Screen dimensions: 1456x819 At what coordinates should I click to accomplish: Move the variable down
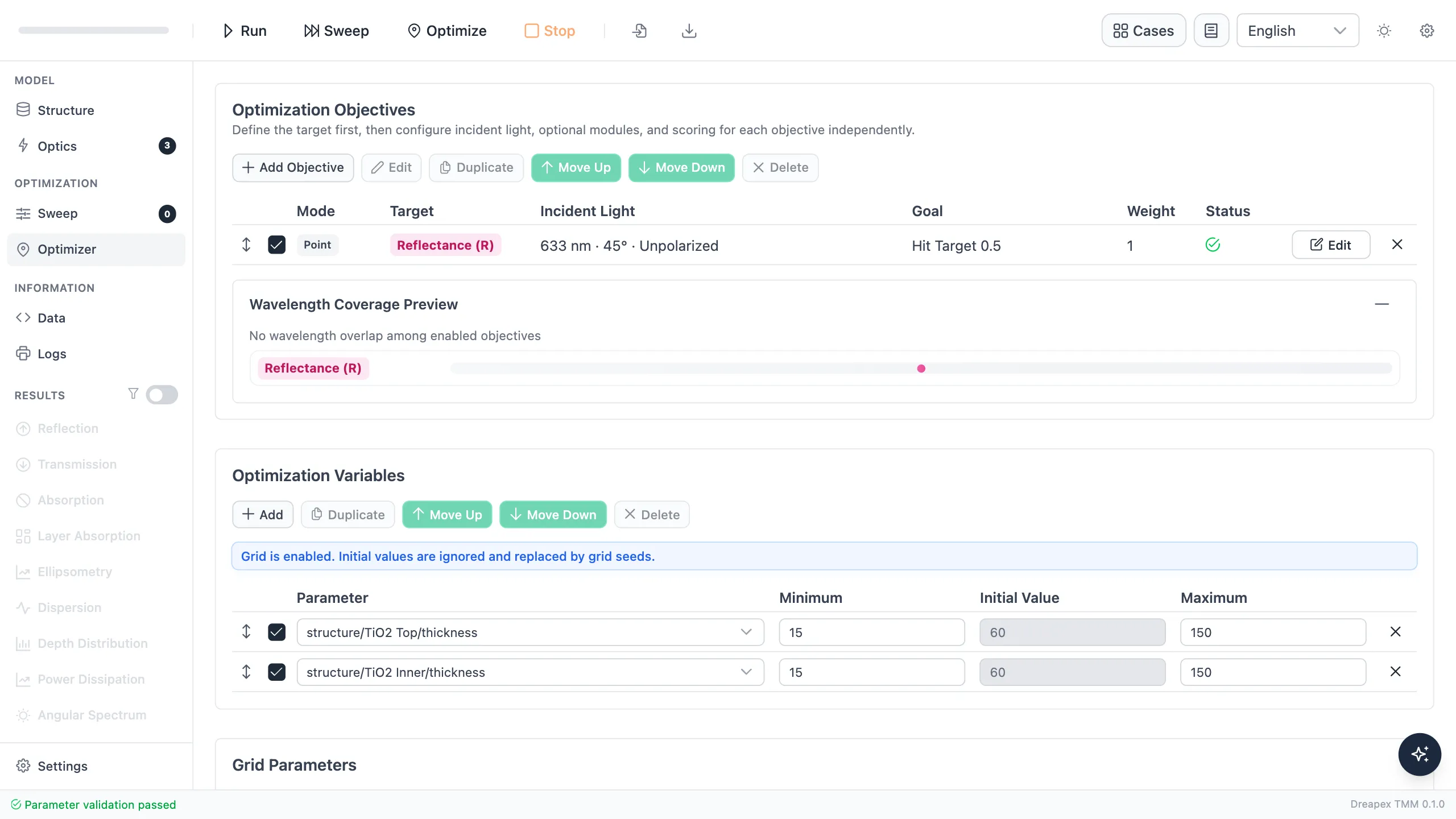pos(553,515)
